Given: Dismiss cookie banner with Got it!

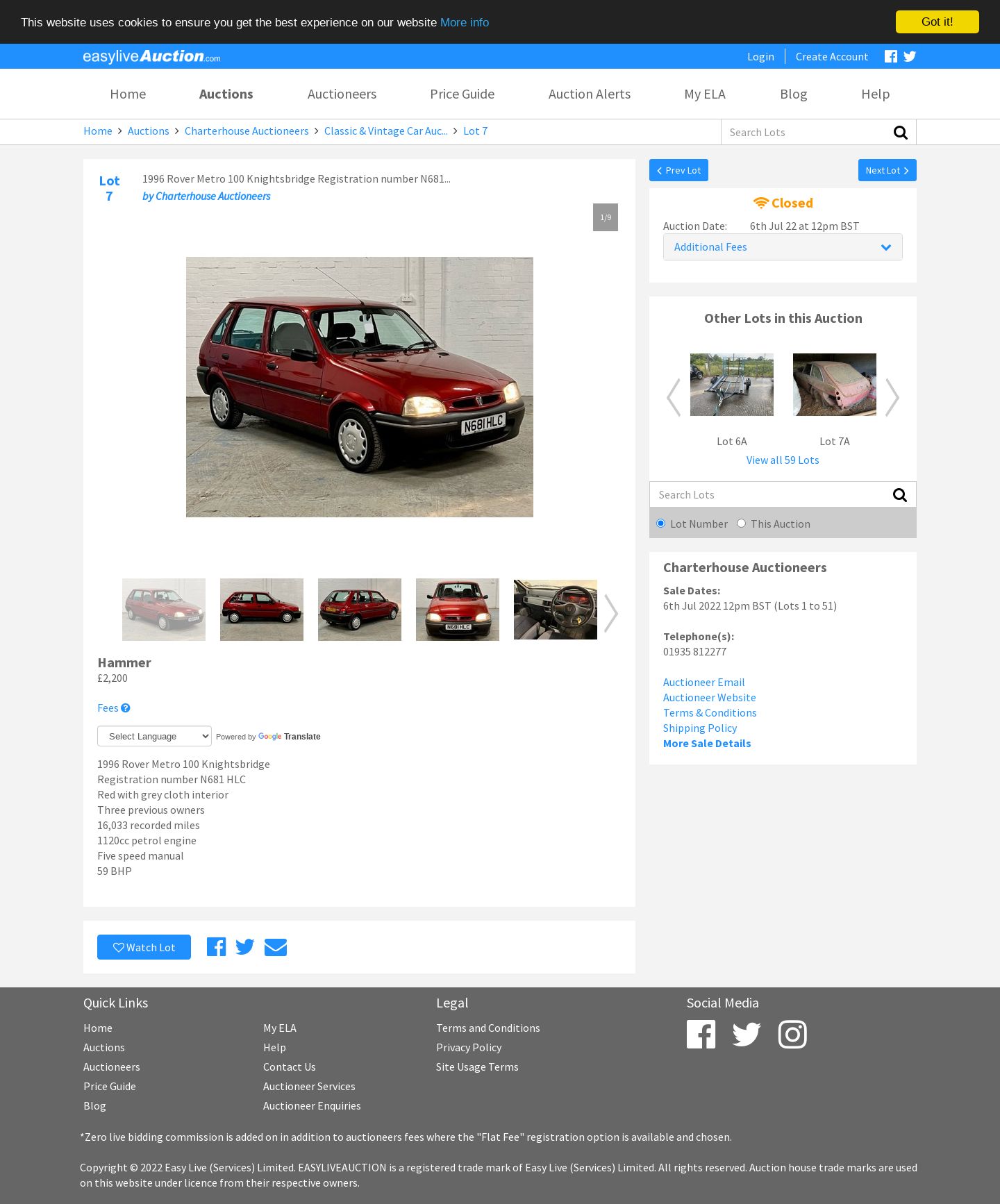Looking at the screenshot, I should [x=937, y=22].
